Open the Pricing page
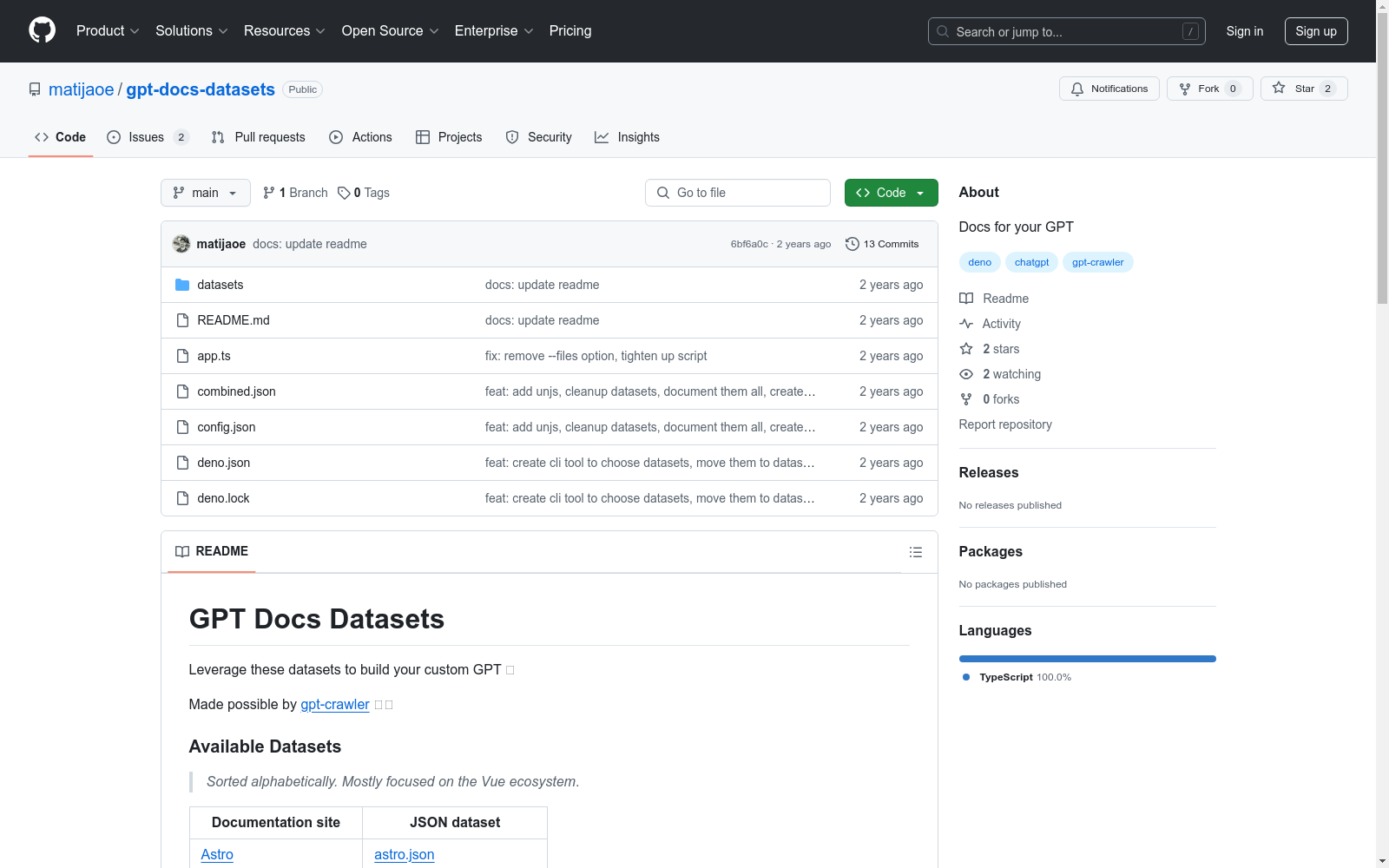 pos(570,30)
